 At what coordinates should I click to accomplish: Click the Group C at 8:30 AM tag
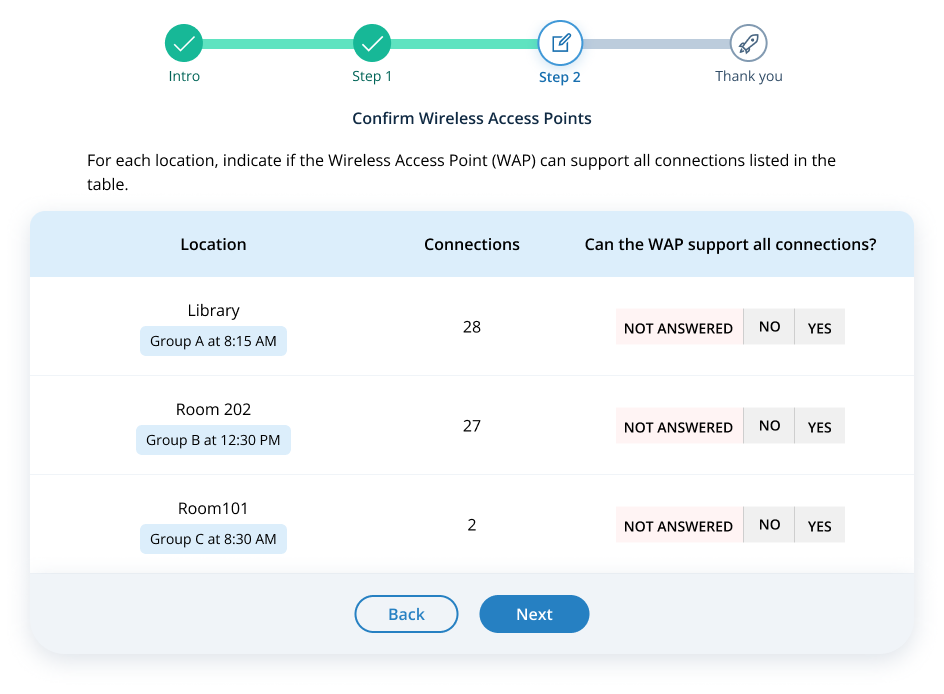point(213,539)
